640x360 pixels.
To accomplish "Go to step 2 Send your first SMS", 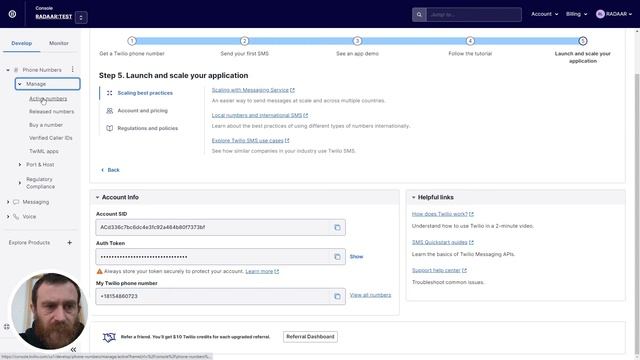I will [244, 41].
